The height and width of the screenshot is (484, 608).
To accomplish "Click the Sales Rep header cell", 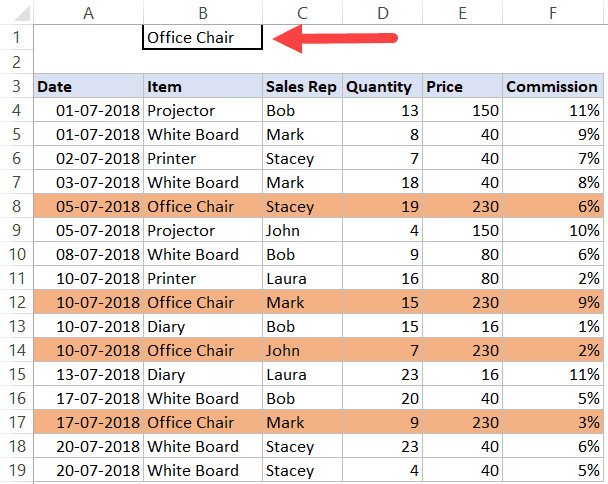I will (x=302, y=87).
